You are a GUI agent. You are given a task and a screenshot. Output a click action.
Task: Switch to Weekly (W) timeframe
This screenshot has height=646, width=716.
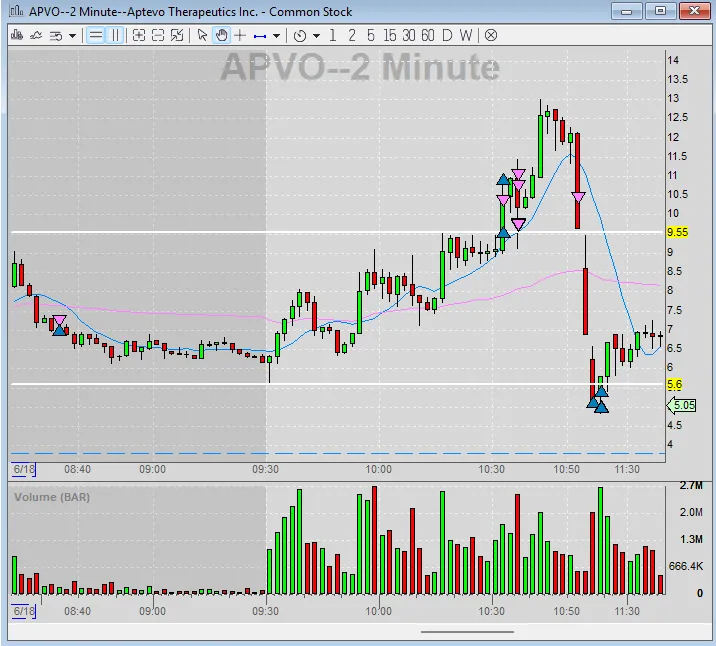click(466, 35)
